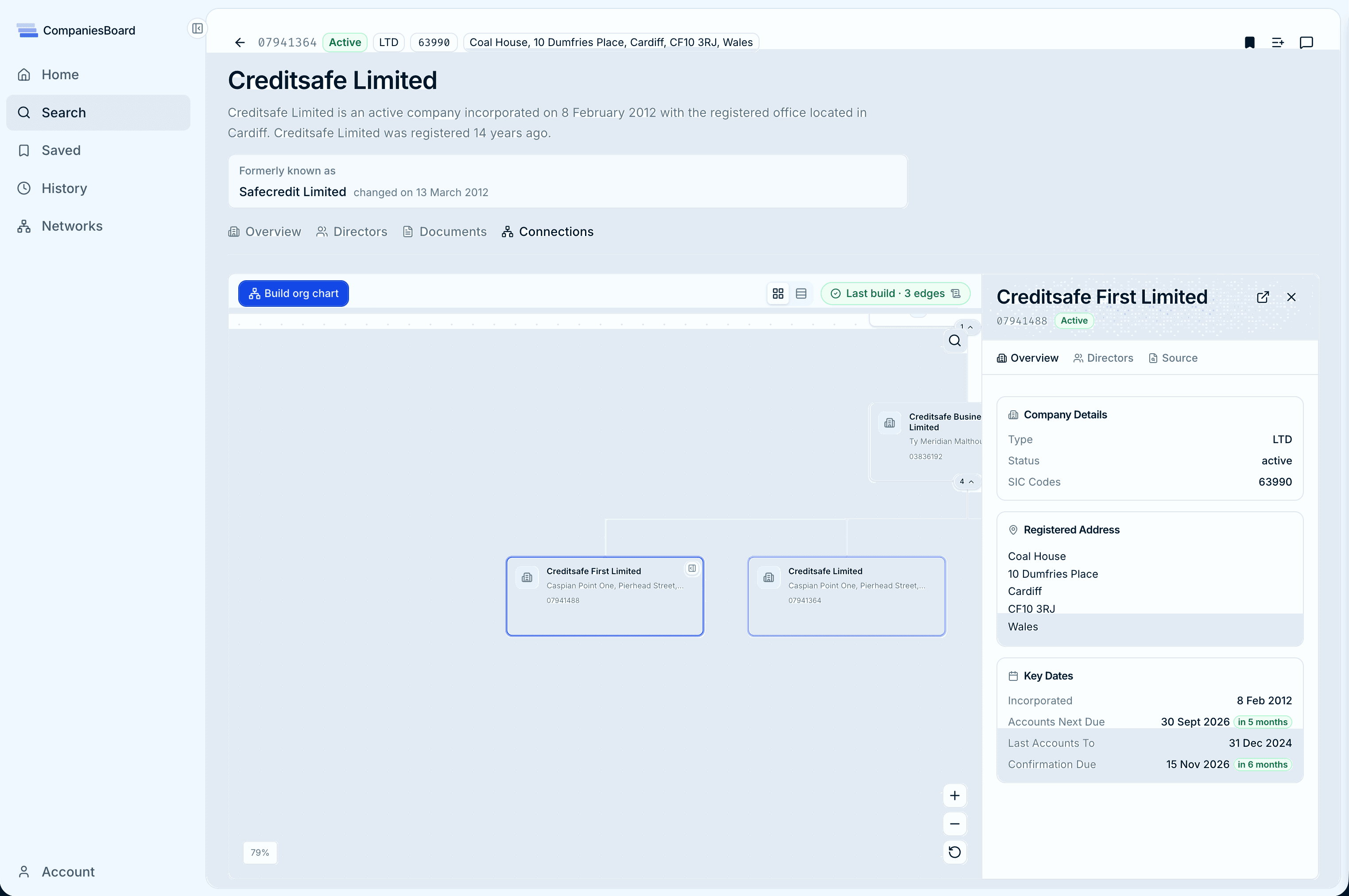Image resolution: width=1349 pixels, height=896 pixels.
Task: Select the Creditsafe Business Limited node
Action: (926, 442)
